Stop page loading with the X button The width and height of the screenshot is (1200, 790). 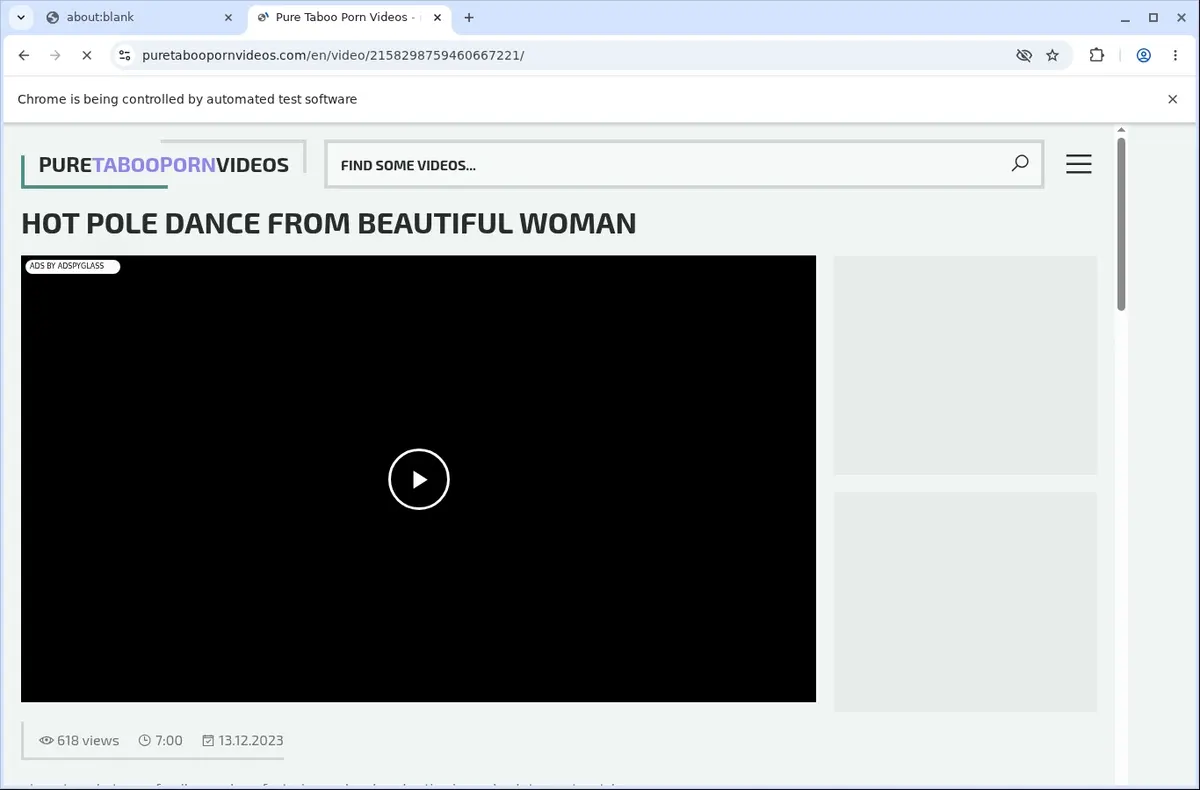tap(86, 55)
